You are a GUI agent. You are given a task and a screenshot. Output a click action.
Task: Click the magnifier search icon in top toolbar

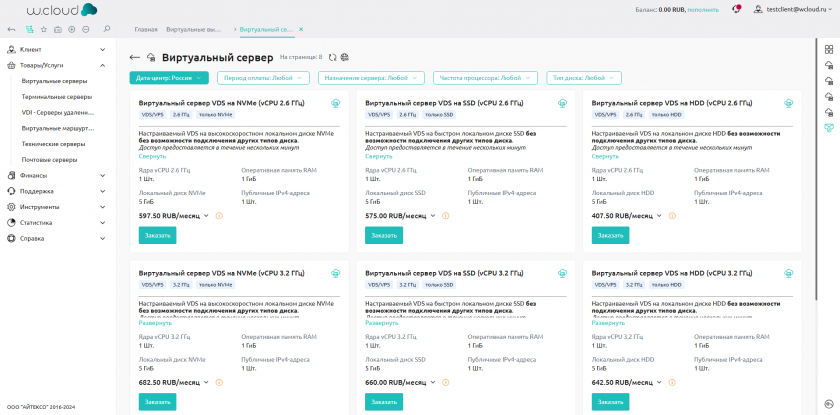tap(107, 29)
